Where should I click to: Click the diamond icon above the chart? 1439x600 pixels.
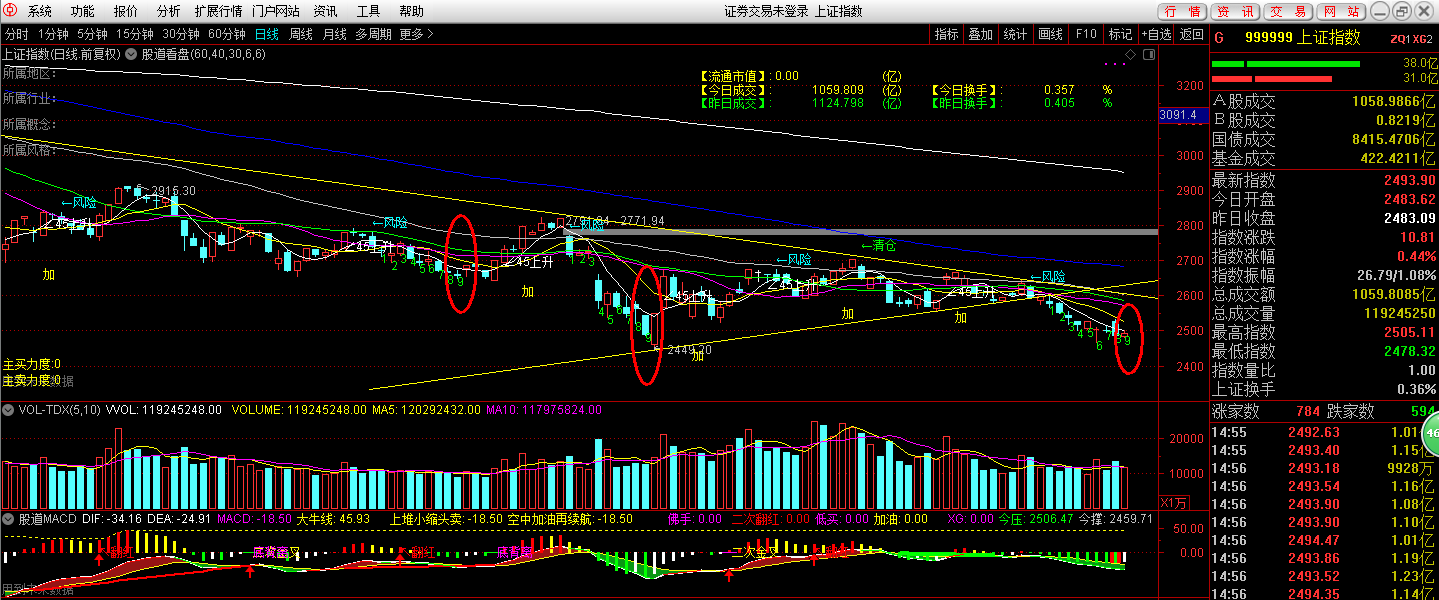pos(1129,53)
